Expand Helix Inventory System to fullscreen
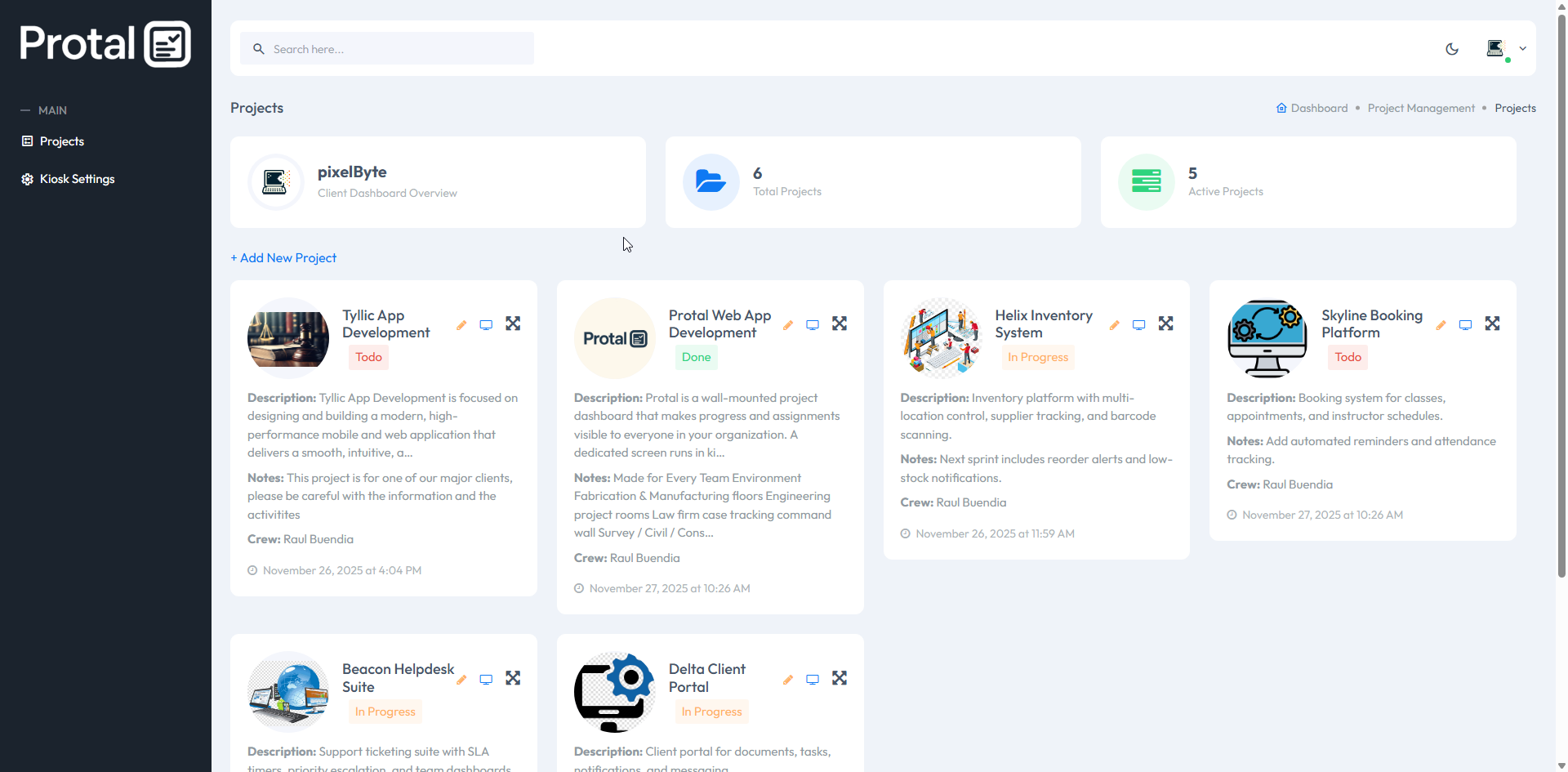This screenshot has height=772, width=1568. 1165,324
